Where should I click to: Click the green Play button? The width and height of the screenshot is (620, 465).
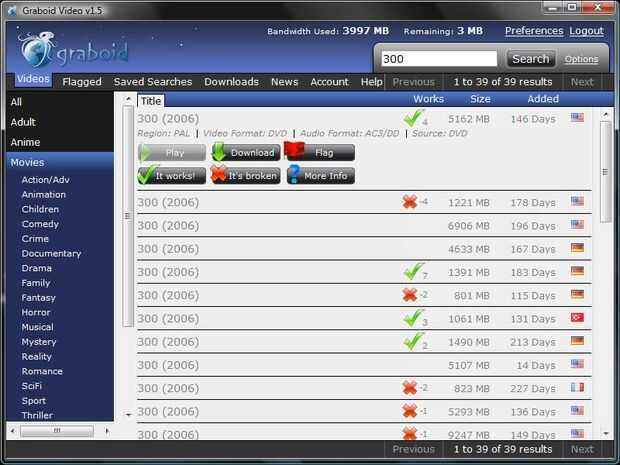(172, 153)
